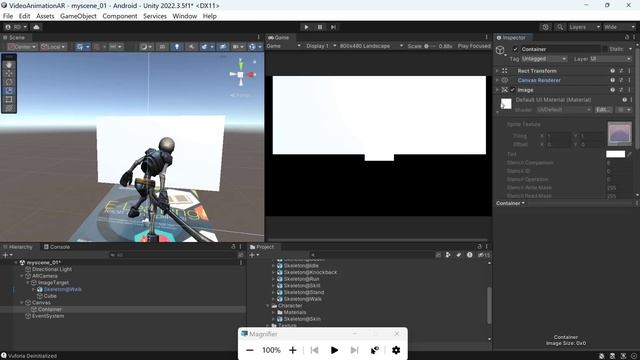The image size is (640, 360).
Task: Toggle scene audio icon
Action: pos(191,47)
